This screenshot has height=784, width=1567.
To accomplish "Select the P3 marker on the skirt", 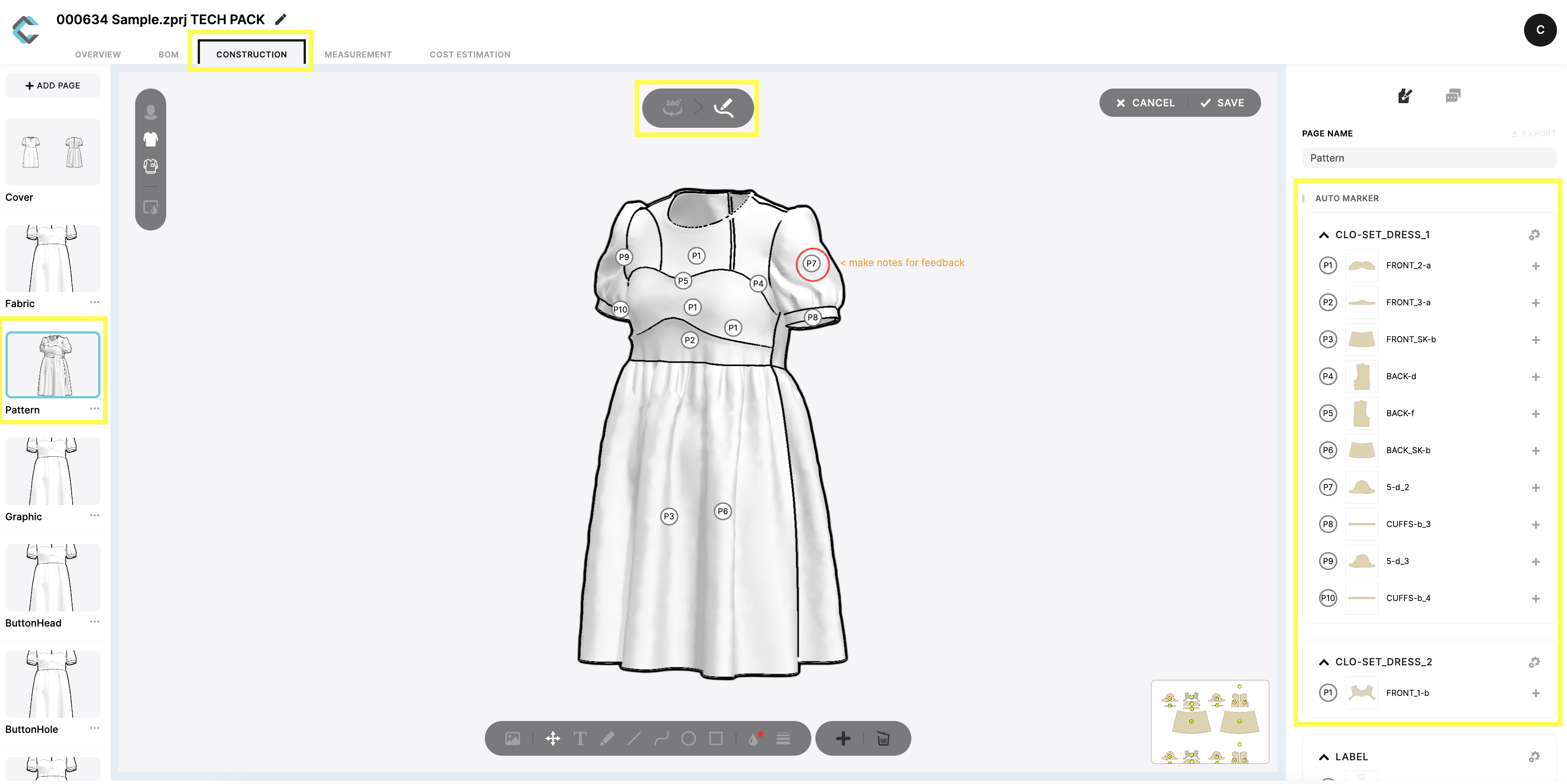I will tap(668, 517).
